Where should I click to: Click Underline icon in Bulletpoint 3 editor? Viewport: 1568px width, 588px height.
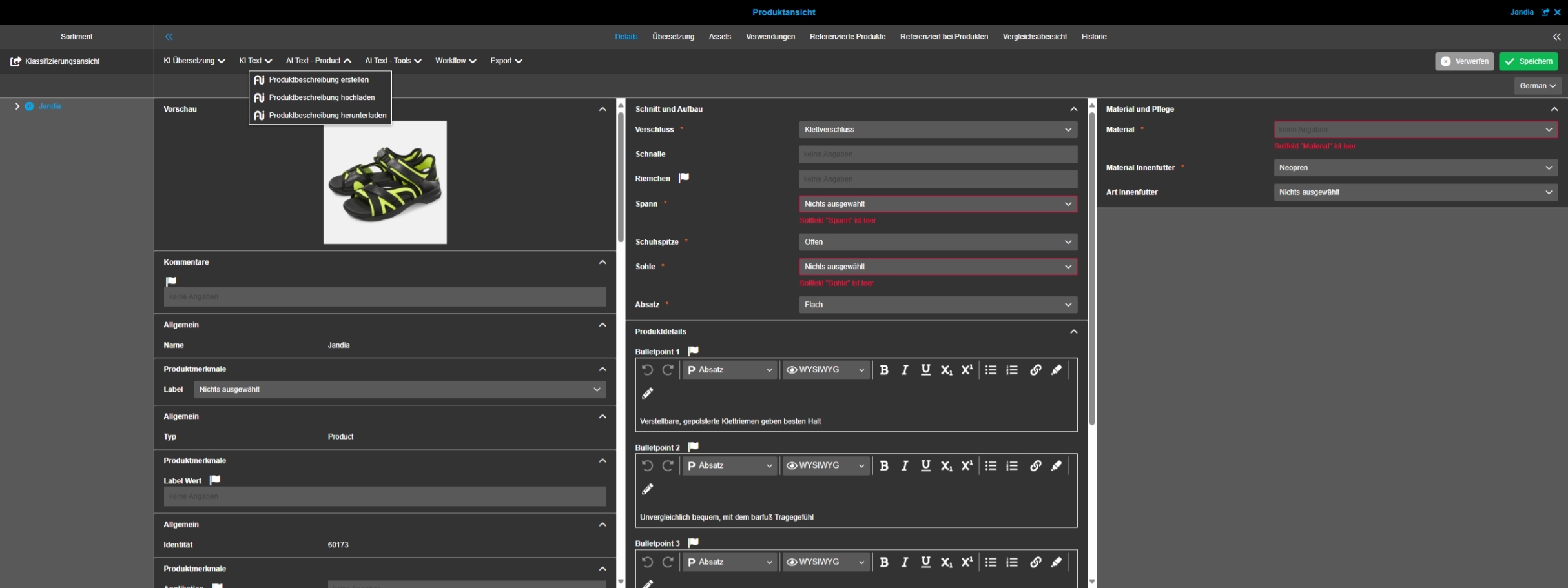pyautogui.click(x=925, y=562)
